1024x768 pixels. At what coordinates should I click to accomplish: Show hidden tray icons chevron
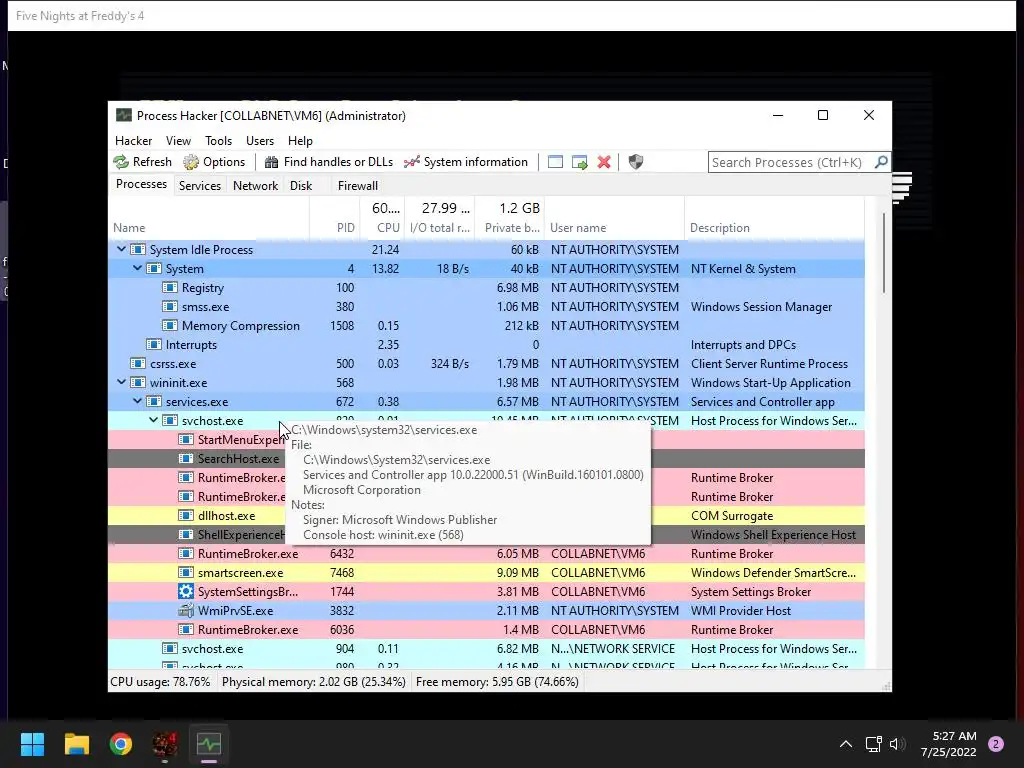pos(846,744)
